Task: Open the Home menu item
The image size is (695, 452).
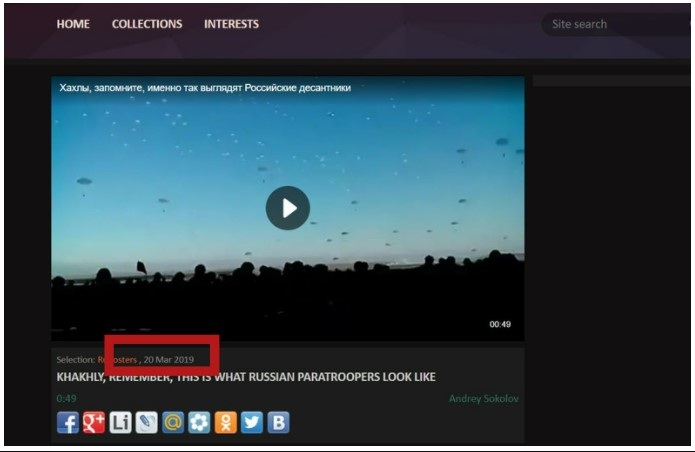Action: coord(73,24)
